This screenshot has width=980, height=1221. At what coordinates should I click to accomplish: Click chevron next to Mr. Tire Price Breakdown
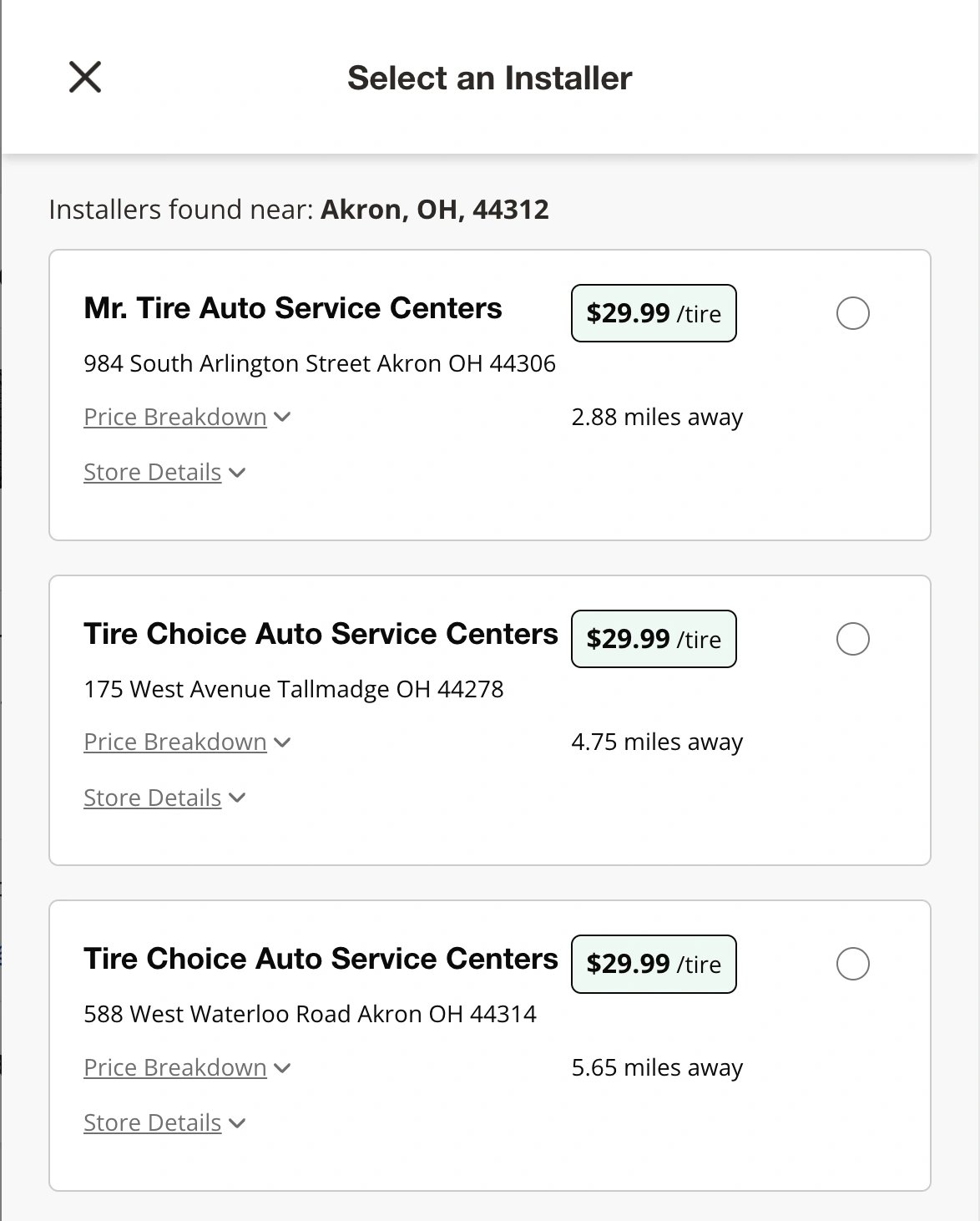(x=282, y=417)
